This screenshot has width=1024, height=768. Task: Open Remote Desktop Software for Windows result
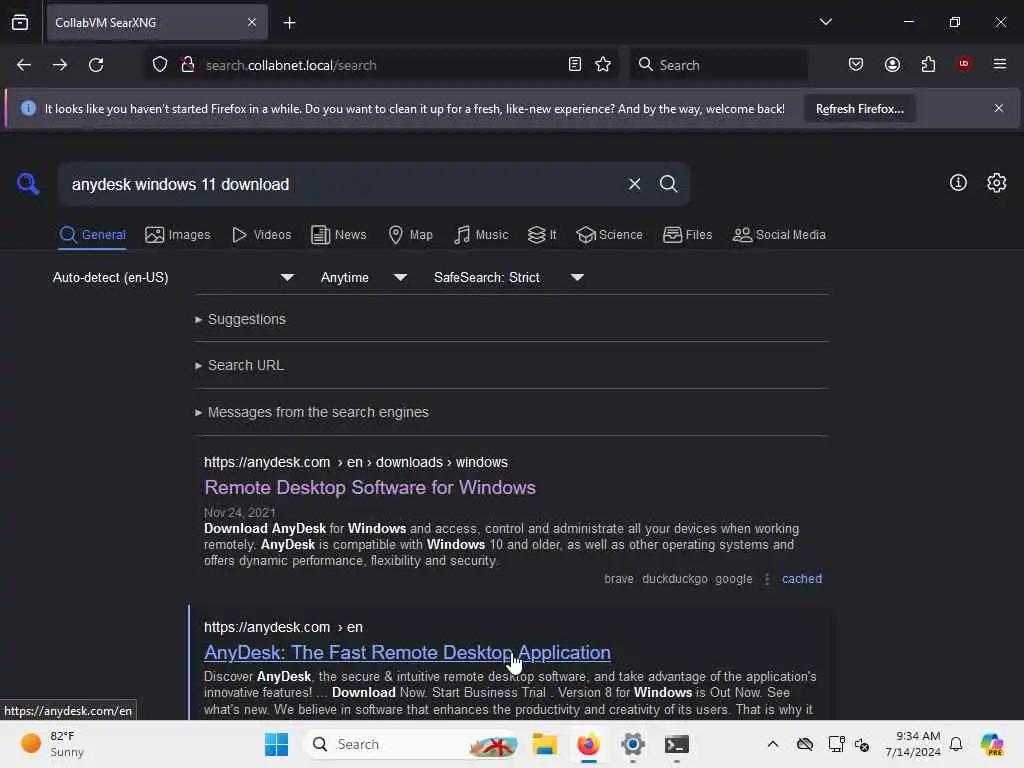[370, 488]
